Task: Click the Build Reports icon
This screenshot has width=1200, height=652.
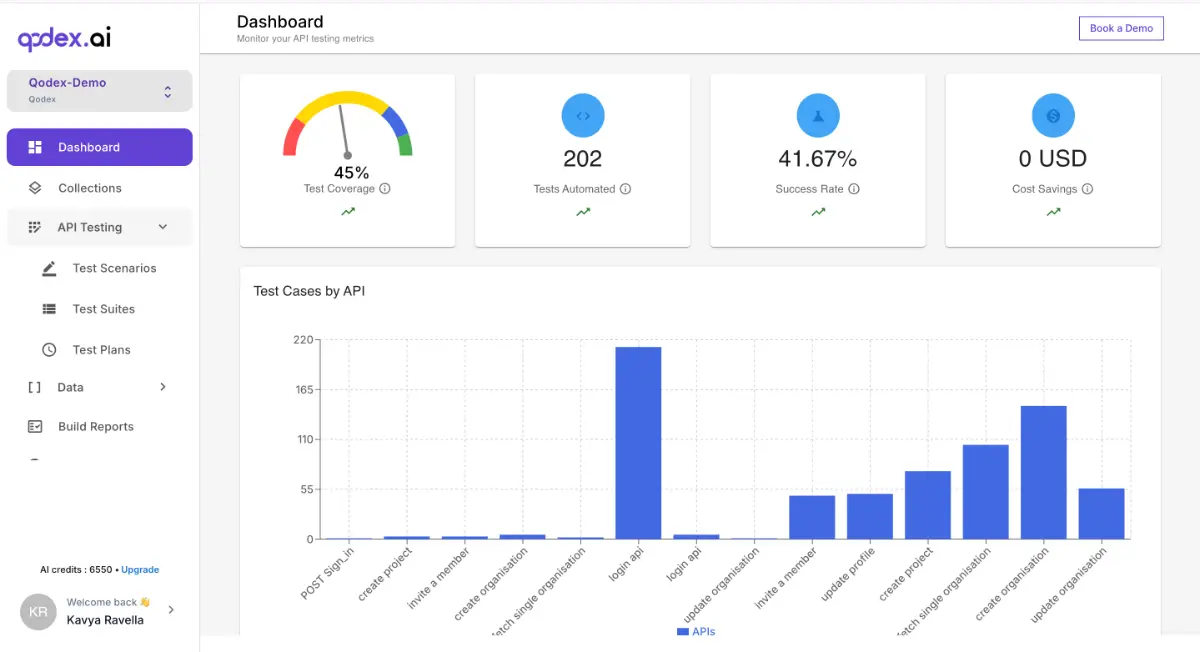Action: (35, 426)
